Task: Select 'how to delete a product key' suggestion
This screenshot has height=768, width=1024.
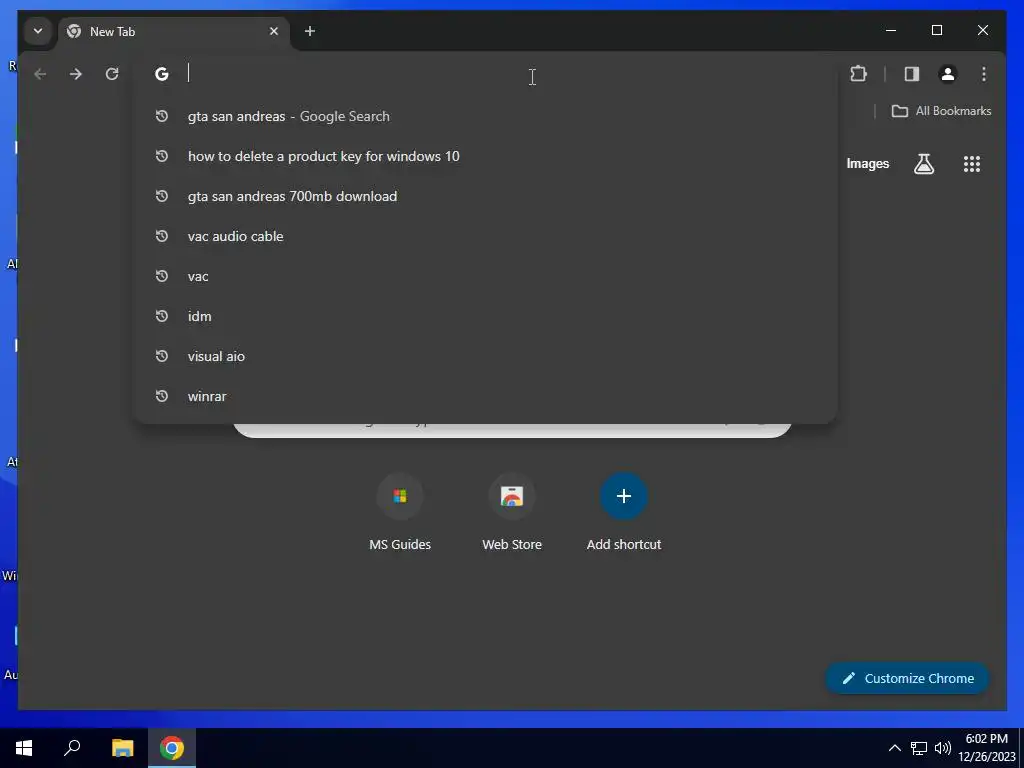Action: click(x=485, y=156)
